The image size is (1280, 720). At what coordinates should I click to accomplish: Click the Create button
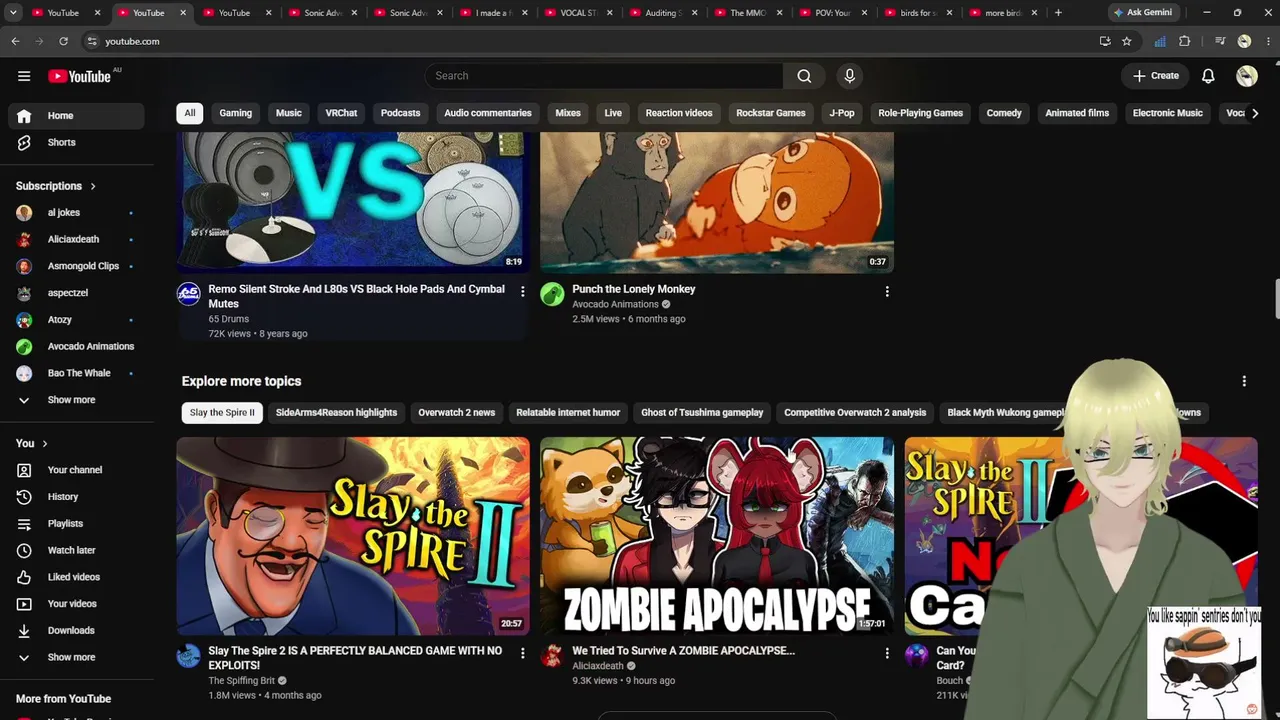(x=1156, y=76)
